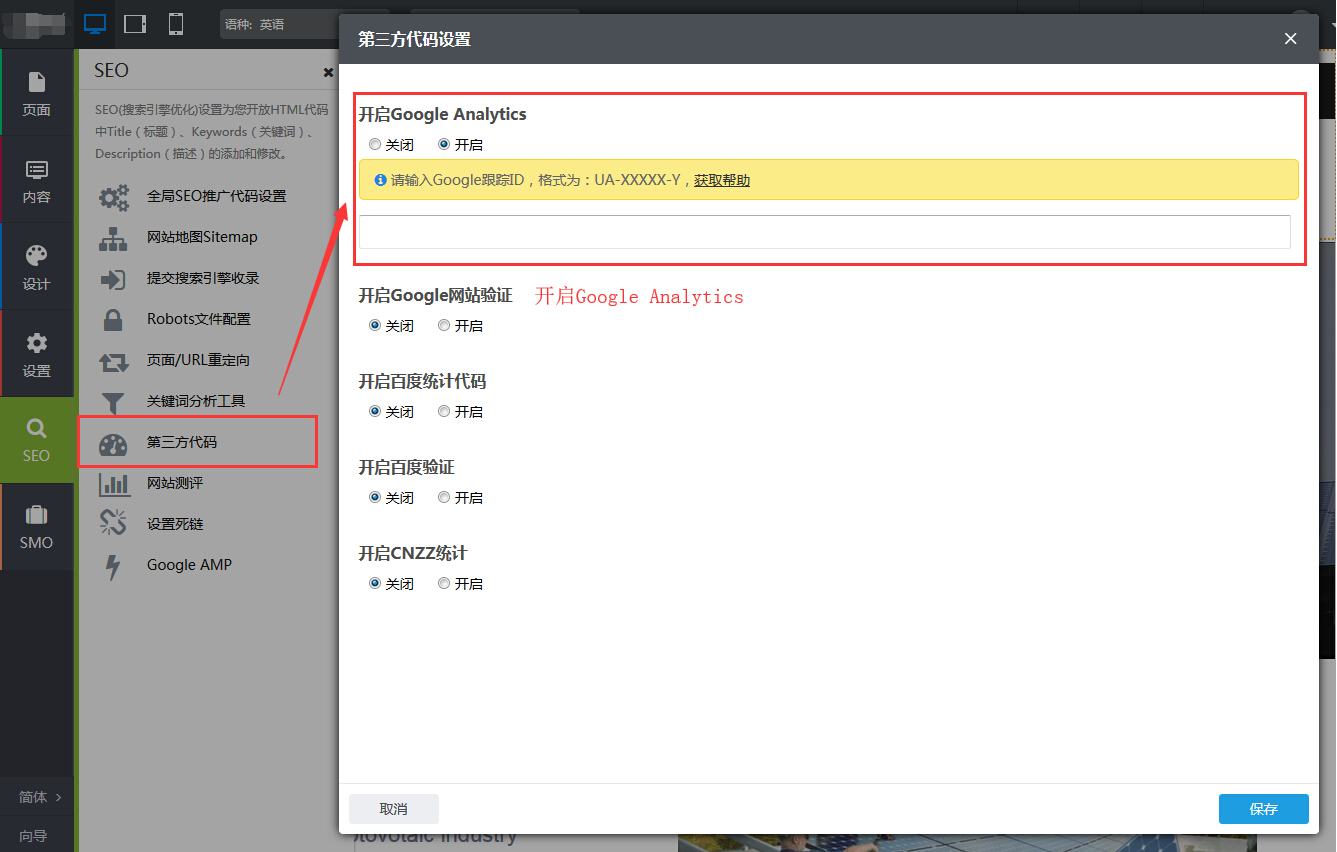This screenshot has height=852, width=1337.
Task: Enable 开启 for 百度统计代码
Action: click(x=444, y=412)
